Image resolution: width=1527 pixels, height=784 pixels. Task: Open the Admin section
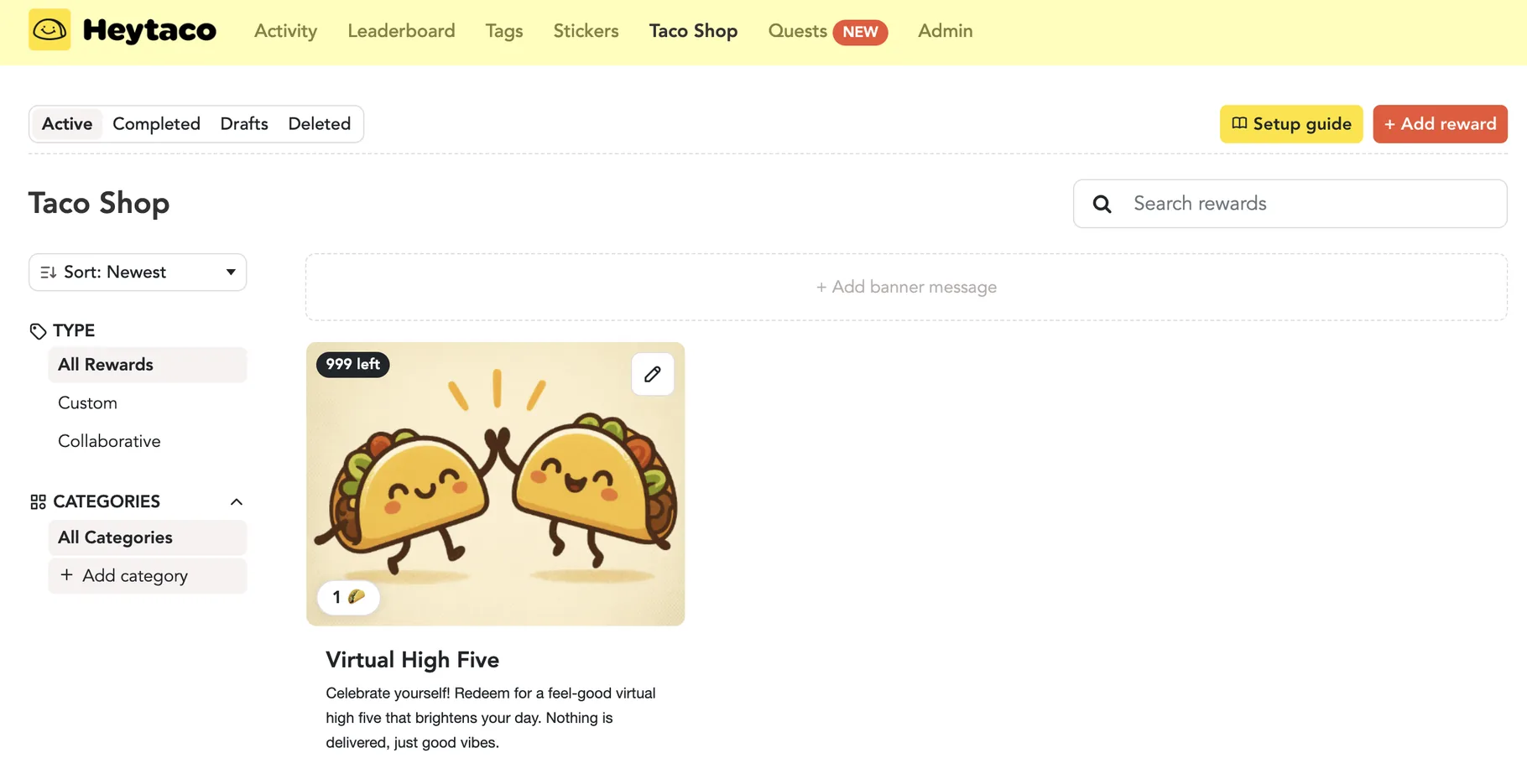tap(945, 31)
